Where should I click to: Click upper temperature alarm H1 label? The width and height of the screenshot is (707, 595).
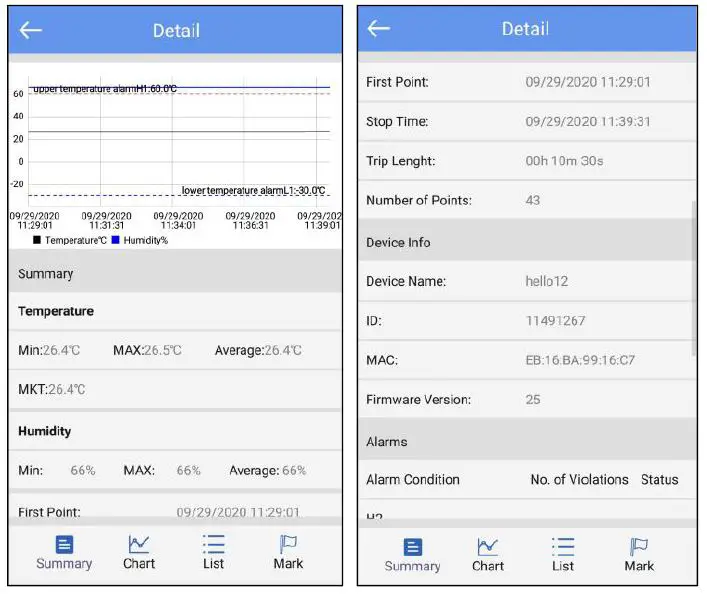[105, 89]
